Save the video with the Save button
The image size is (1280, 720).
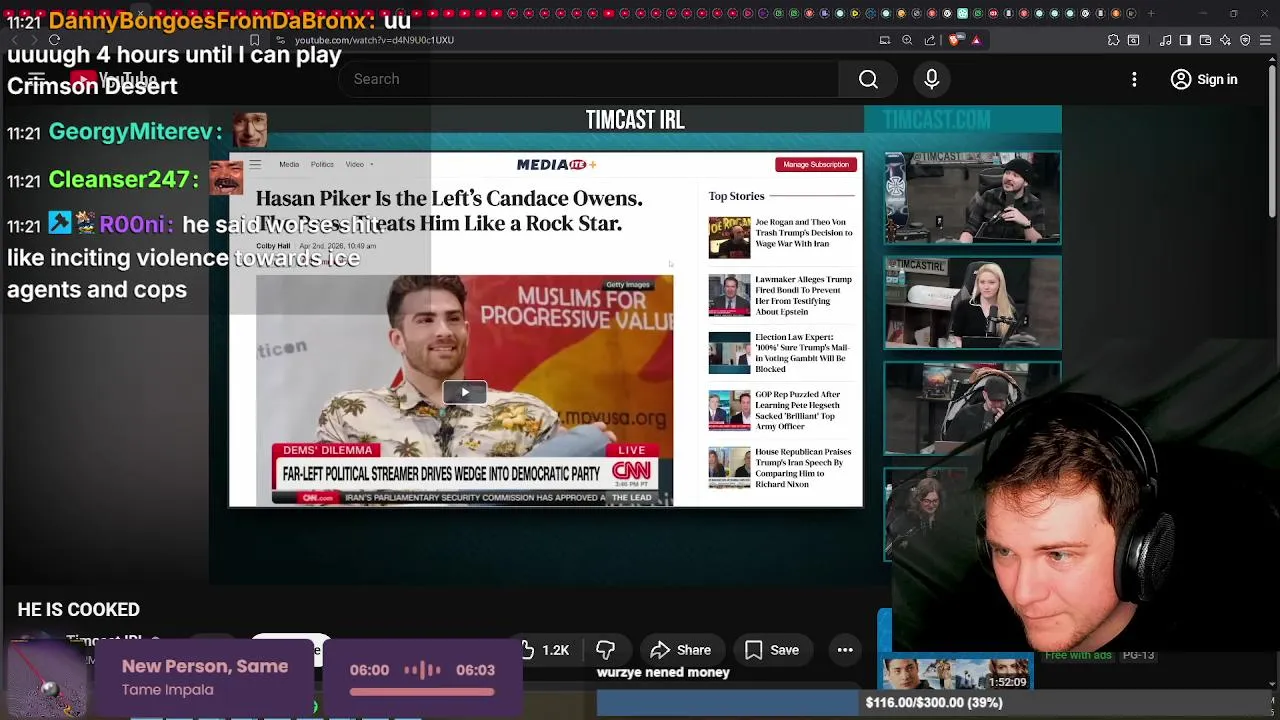(x=771, y=650)
